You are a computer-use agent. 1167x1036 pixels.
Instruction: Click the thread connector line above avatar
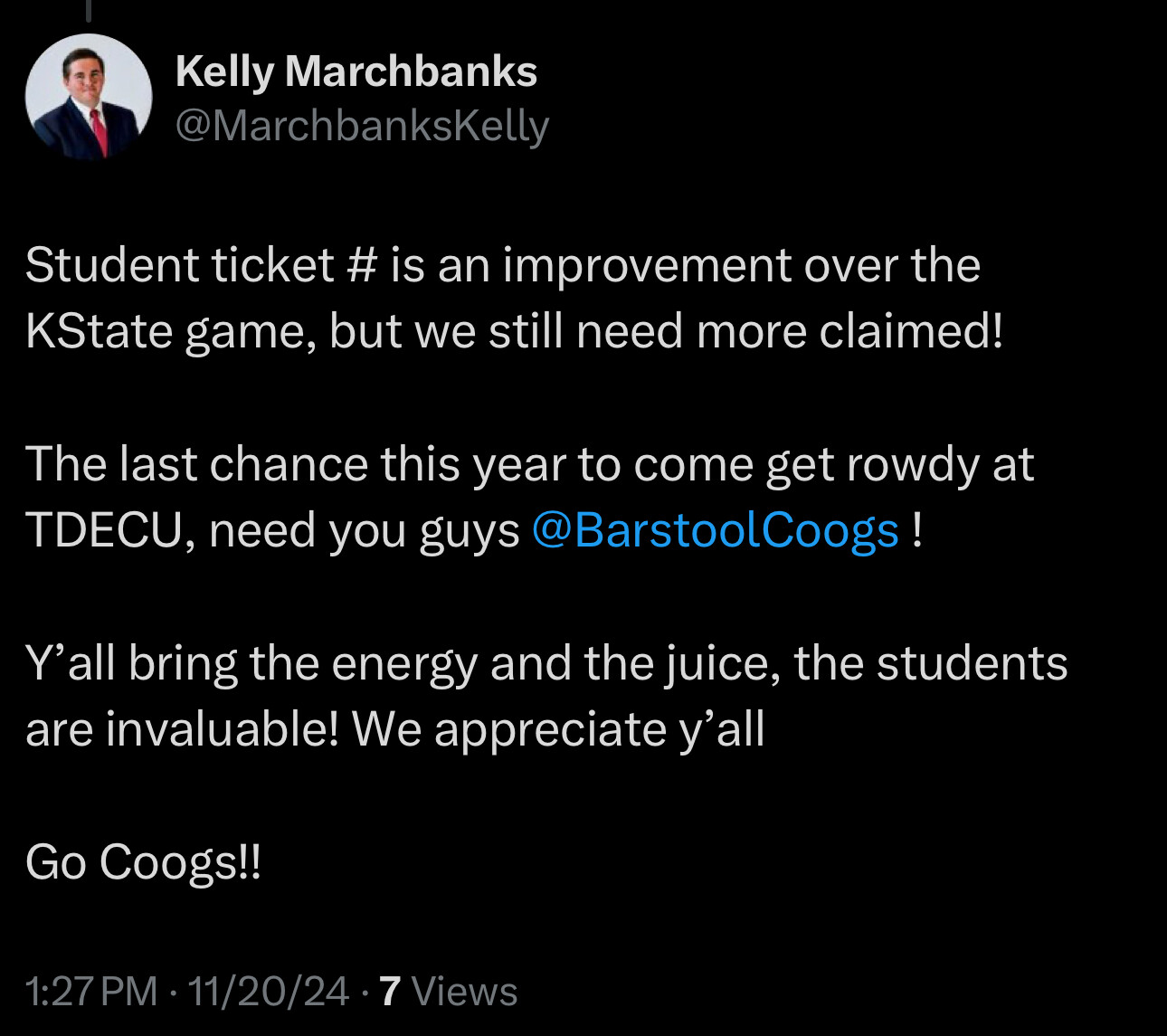coord(89,11)
